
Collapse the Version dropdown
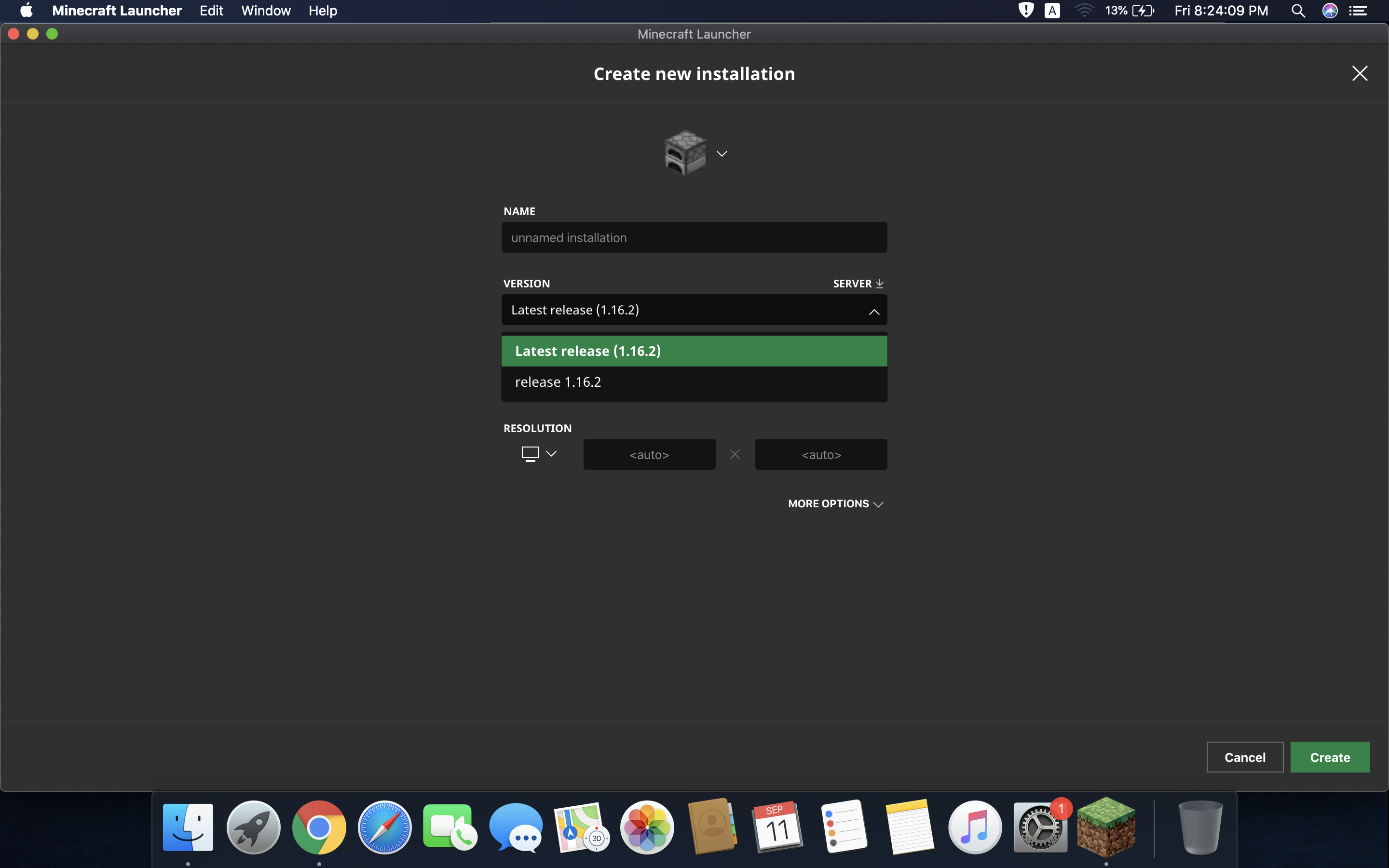click(x=873, y=311)
